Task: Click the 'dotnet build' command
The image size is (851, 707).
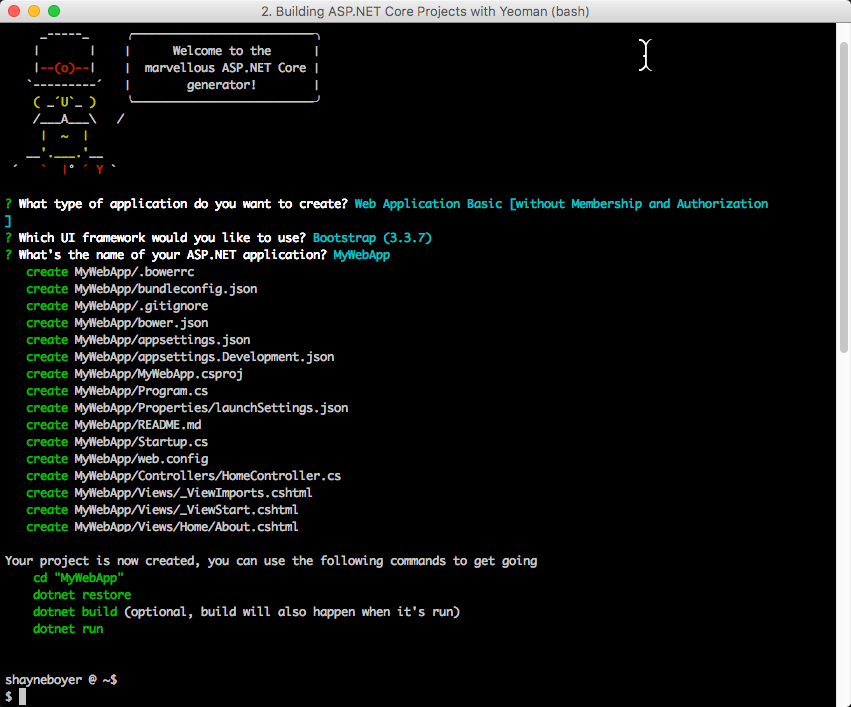Action: click(x=75, y=612)
